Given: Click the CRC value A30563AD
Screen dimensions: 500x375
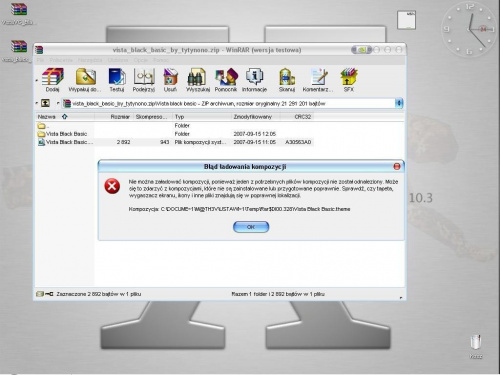Looking at the screenshot, I should point(298,142).
